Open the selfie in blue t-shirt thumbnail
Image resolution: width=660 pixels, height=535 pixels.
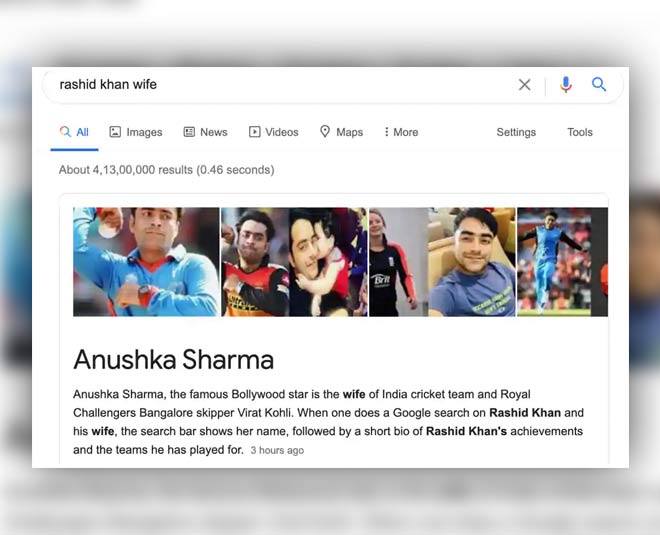[x=472, y=262]
